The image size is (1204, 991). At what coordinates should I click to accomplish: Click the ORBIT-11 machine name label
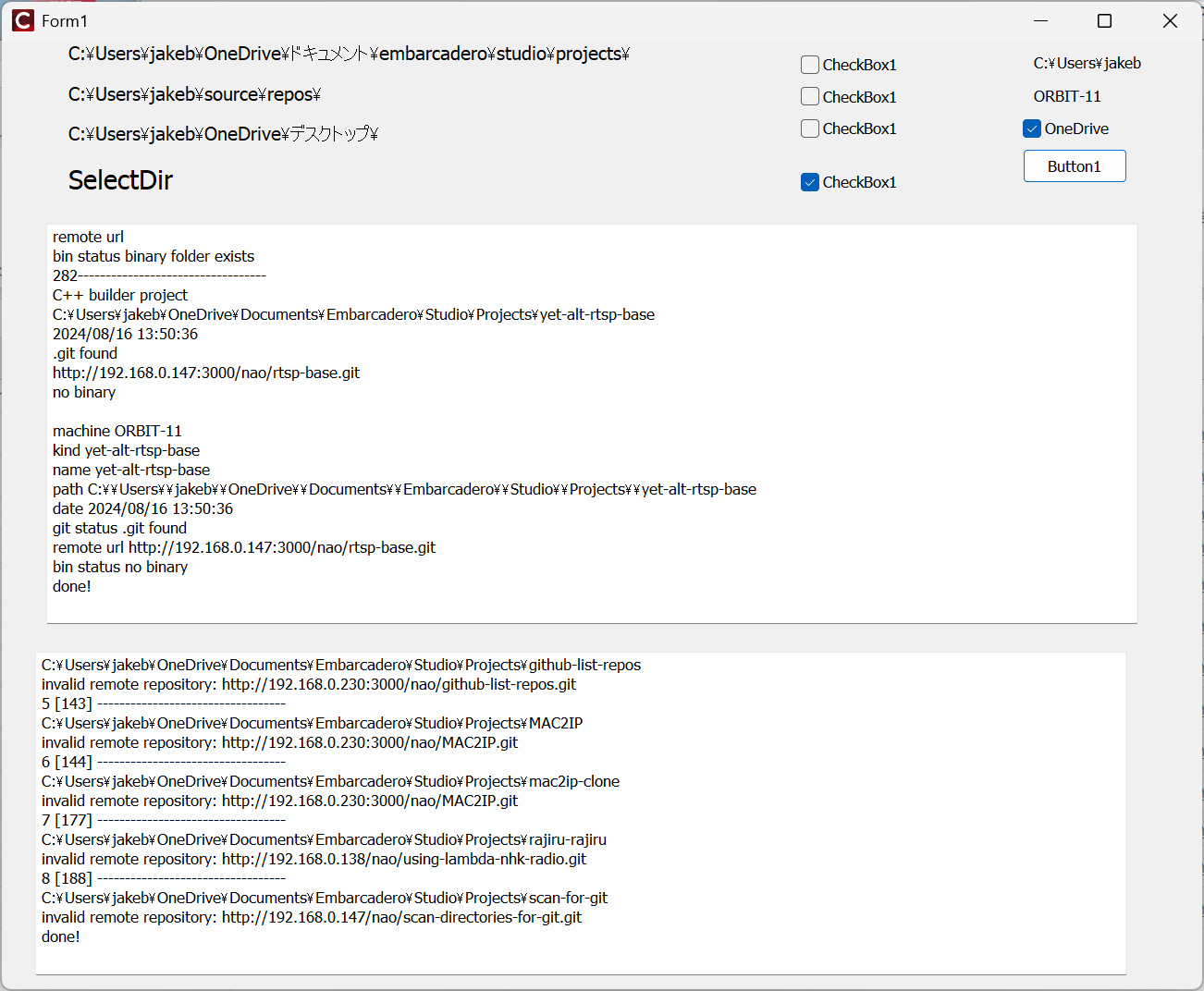pos(1066,96)
